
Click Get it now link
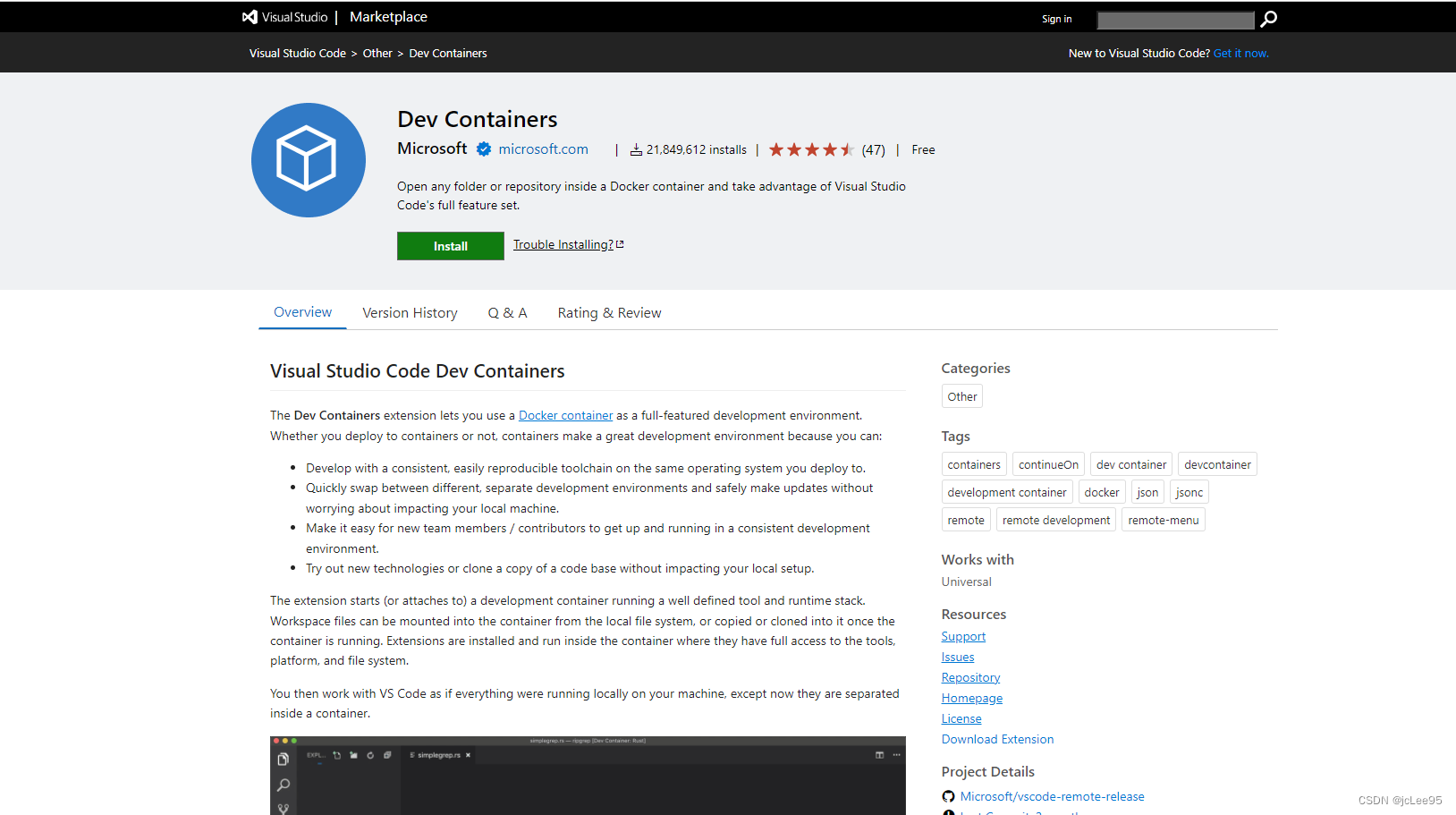click(x=1241, y=54)
